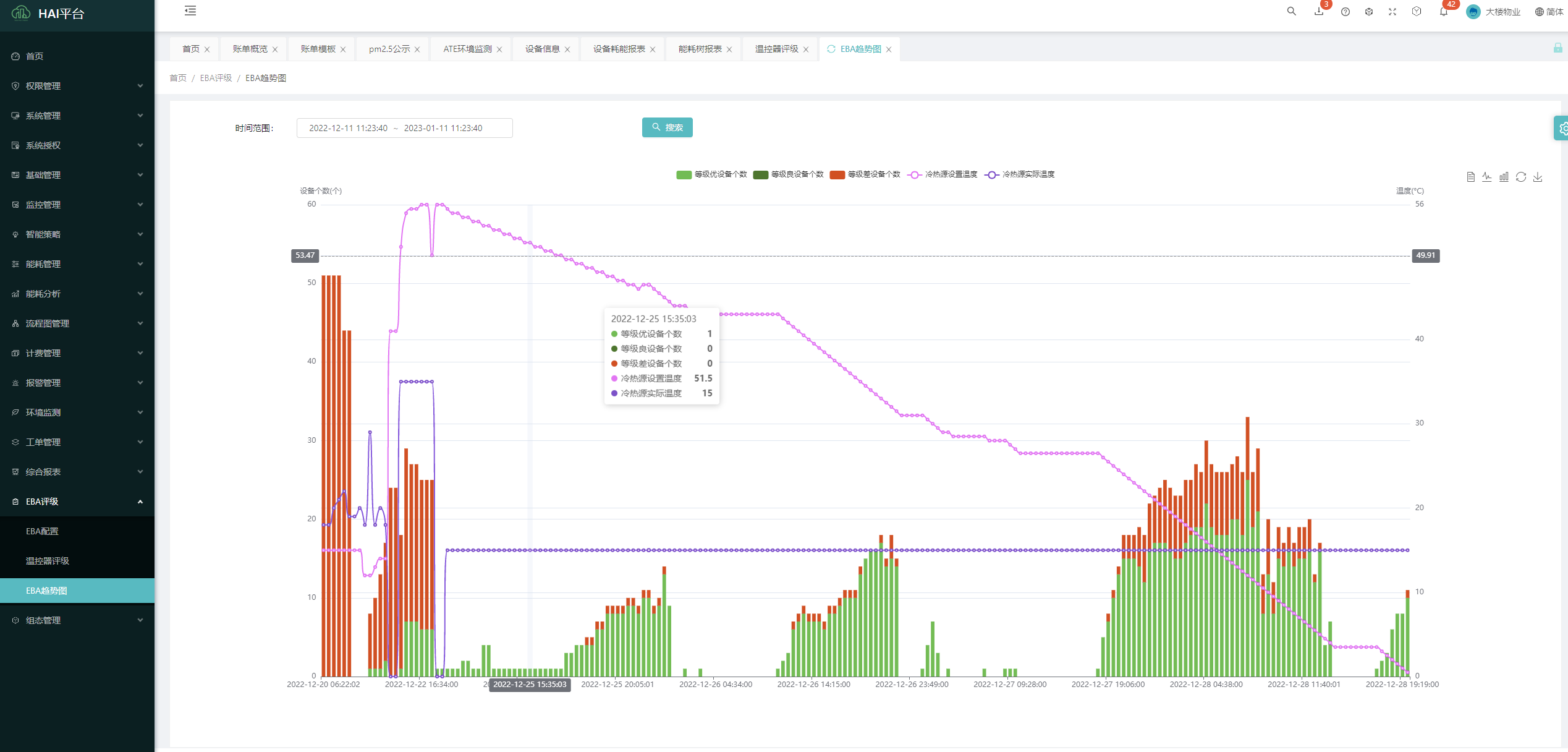Open notifications bell with badge 42

pos(1444,12)
